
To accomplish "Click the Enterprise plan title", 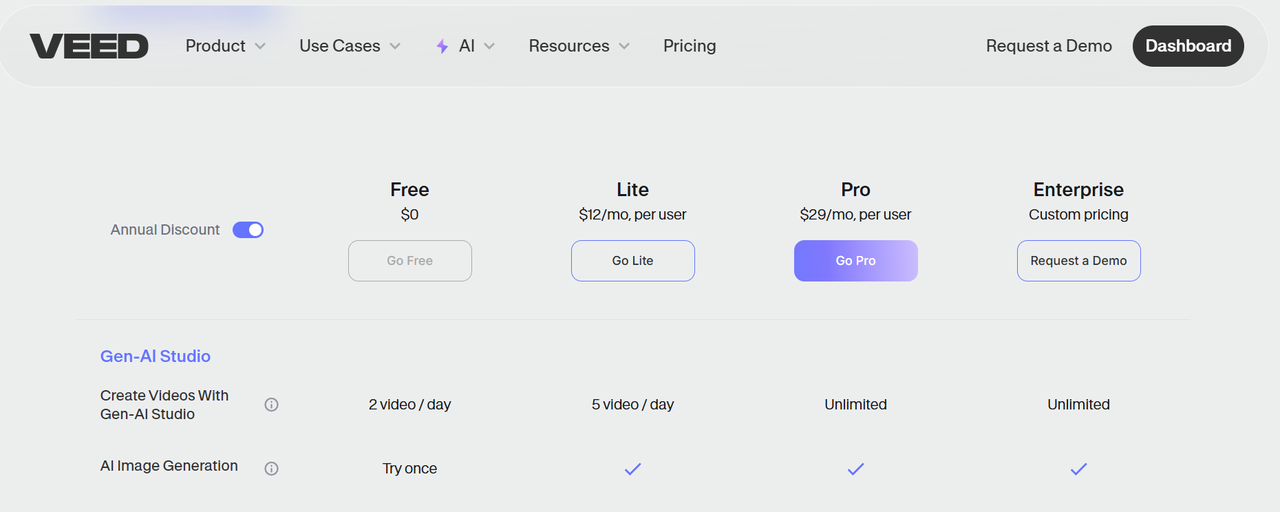I will [1079, 189].
